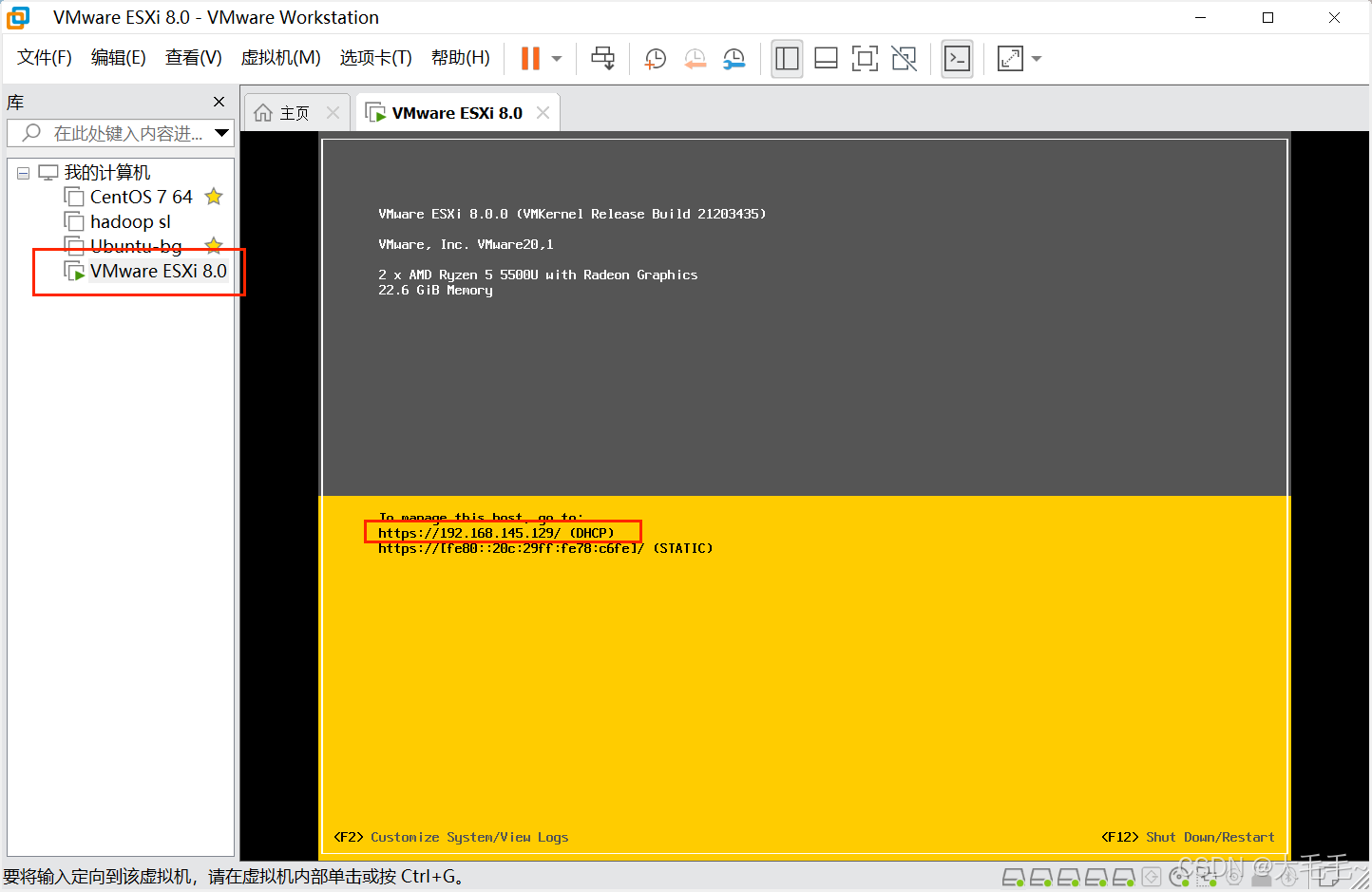The width and height of the screenshot is (1372, 892).
Task: Open the 帮助(H) menu
Action: 461,58
